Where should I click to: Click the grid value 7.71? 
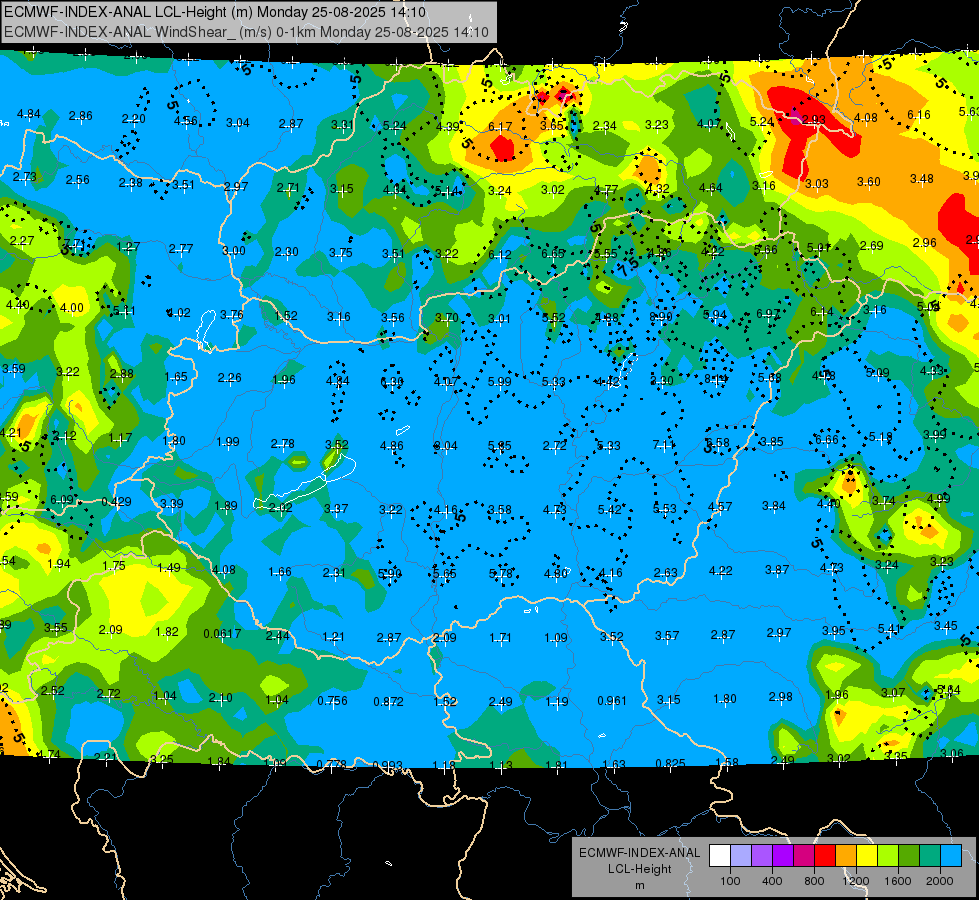coord(75,244)
